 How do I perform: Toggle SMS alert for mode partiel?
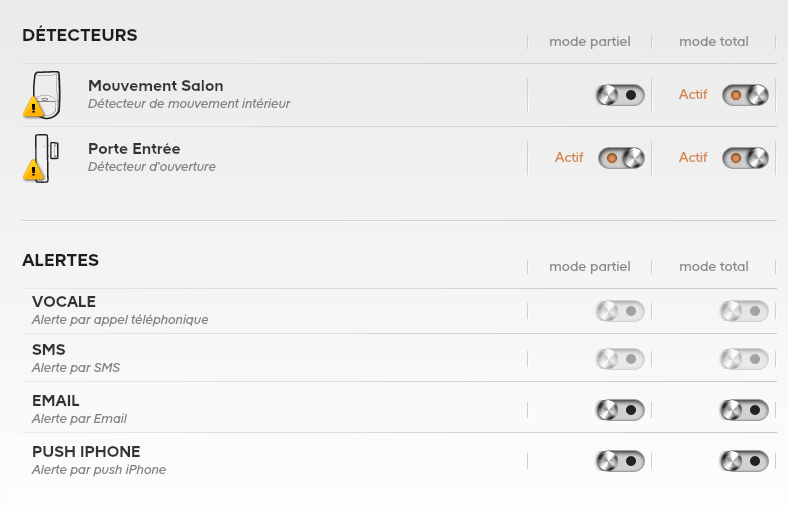pos(621,359)
